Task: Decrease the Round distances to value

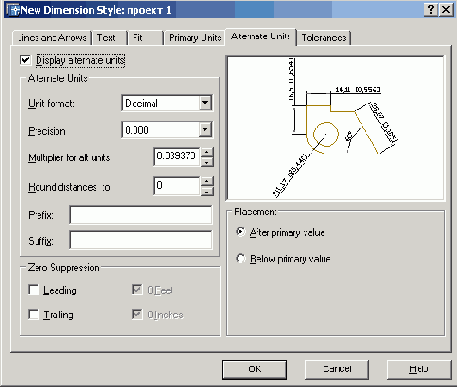Action: (x=207, y=191)
